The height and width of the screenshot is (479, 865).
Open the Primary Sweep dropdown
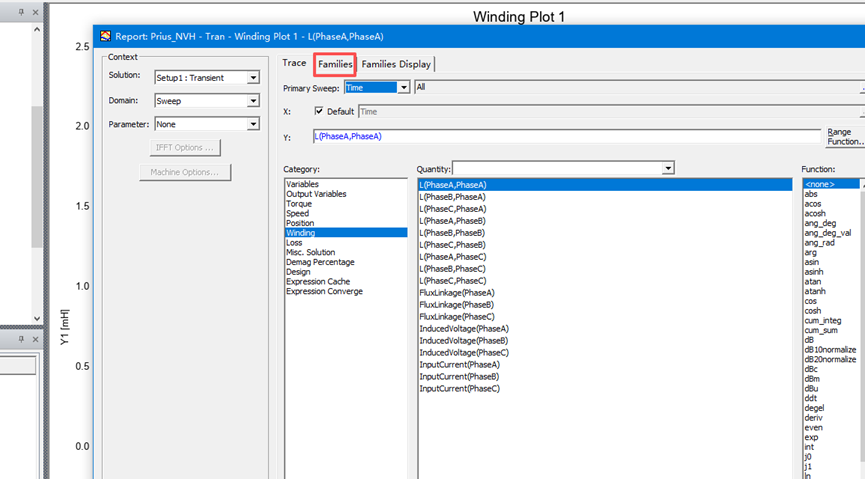pos(404,88)
